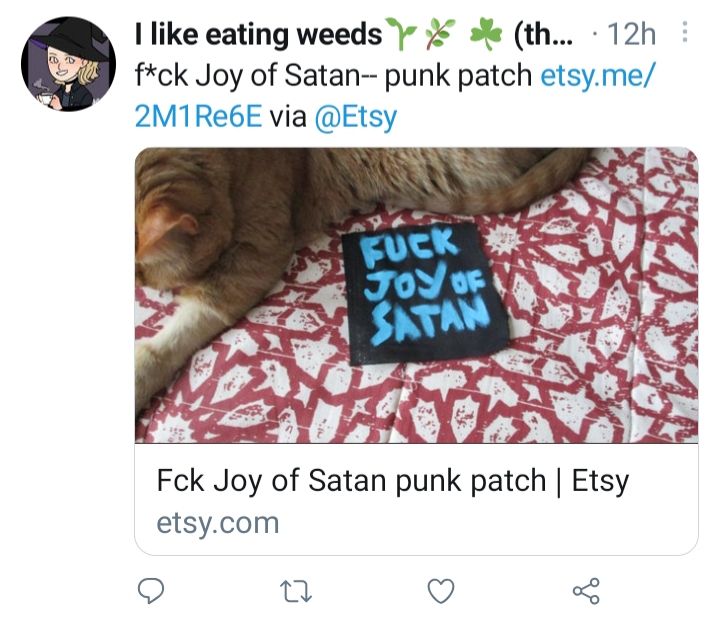This screenshot has width=720, height=621.
Task: Click the shamrock emoji in display name
Action: coord(486,33)
